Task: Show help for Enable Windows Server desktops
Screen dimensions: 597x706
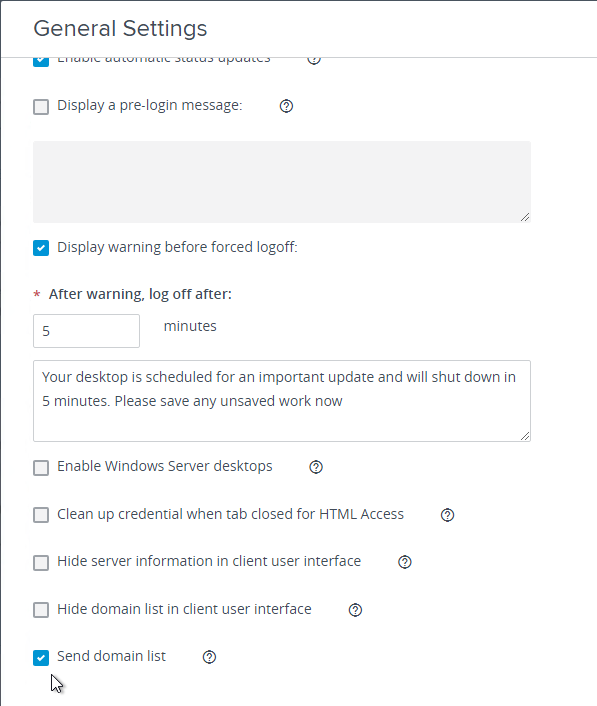Action: [x=316, y=467]
